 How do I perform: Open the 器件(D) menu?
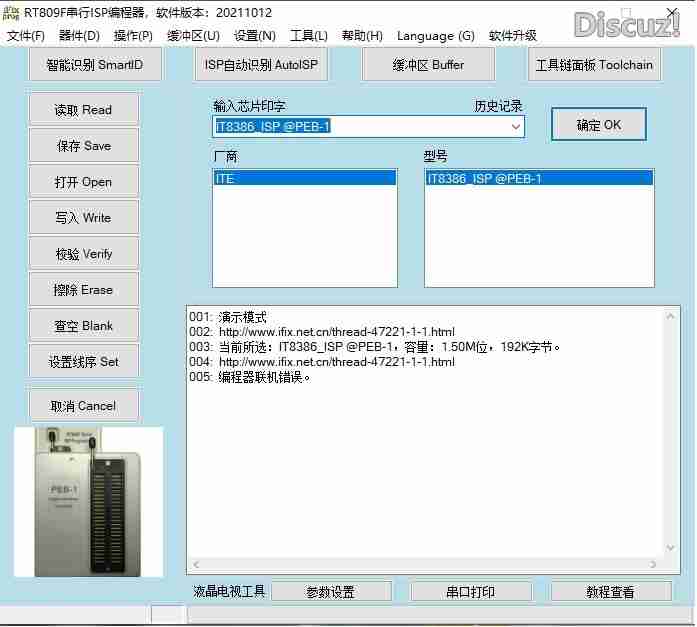[80, 36]
